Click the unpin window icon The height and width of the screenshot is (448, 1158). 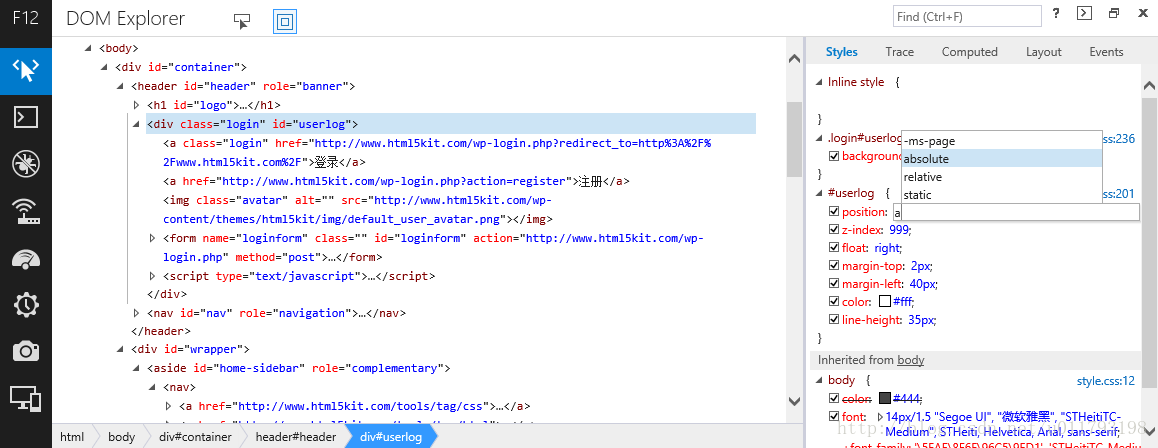[1114, 13]
